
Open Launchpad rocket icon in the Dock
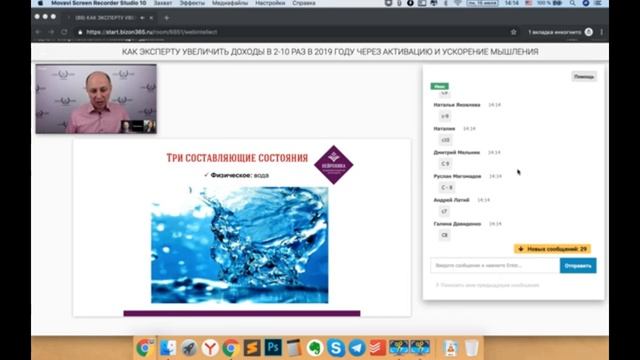[x=189, y=348]
